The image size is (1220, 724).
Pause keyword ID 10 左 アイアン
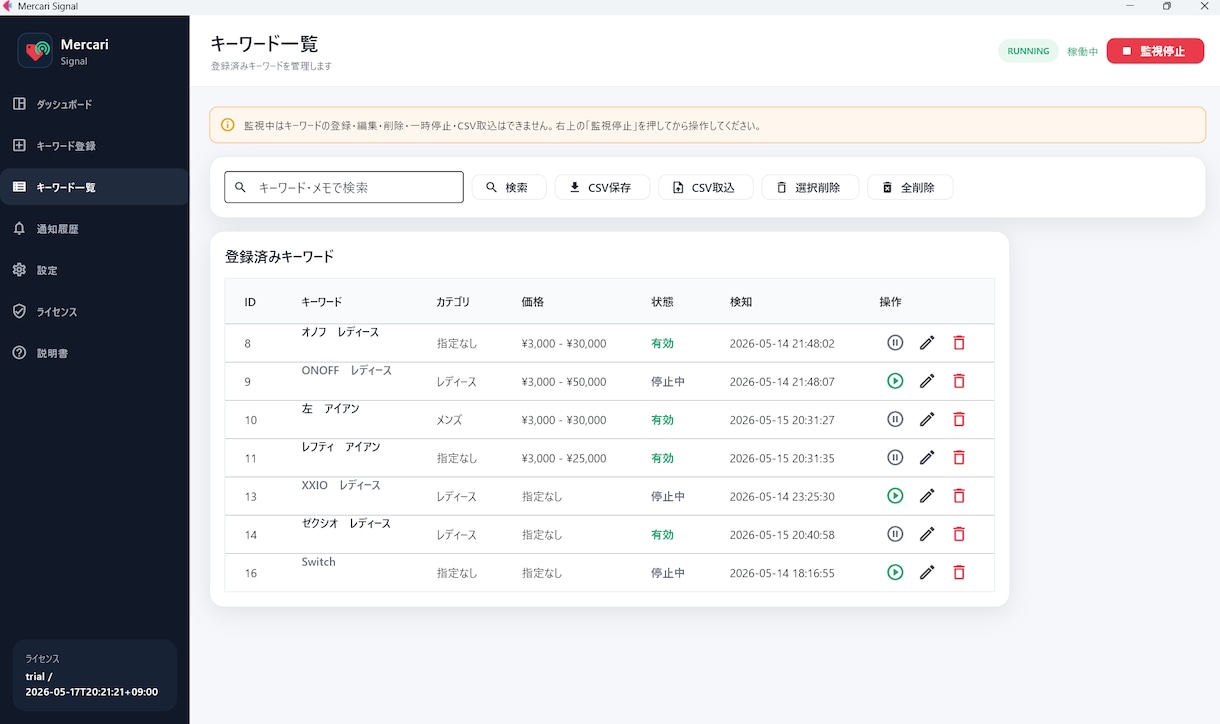[x=895, y=420]
